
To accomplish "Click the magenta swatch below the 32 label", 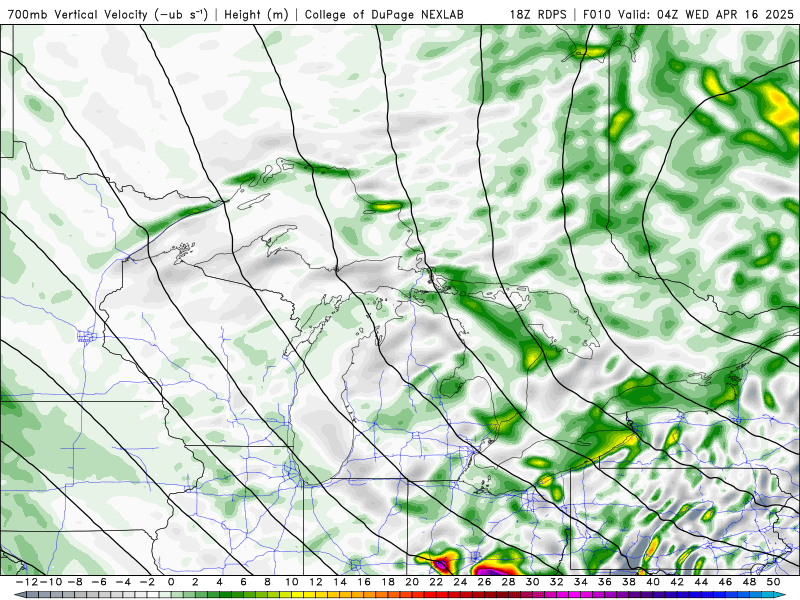I will pos(562,594).
